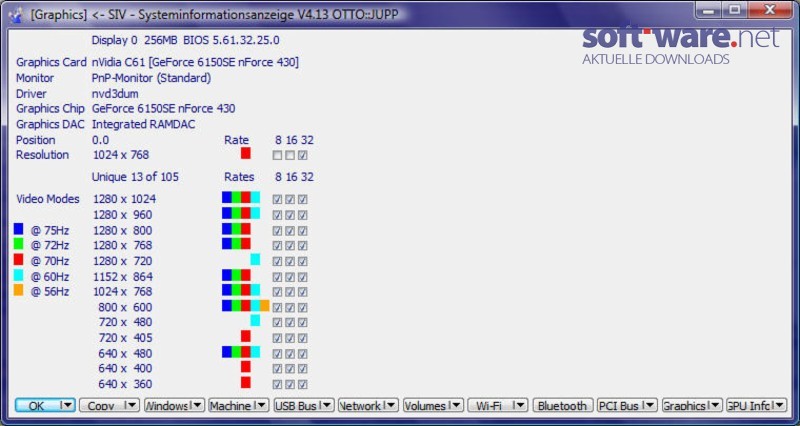Image resolution: width=800 pixels, height=426 pixels.
Task: Click the Graphics Chip label
Action: [x=50, y=109]
